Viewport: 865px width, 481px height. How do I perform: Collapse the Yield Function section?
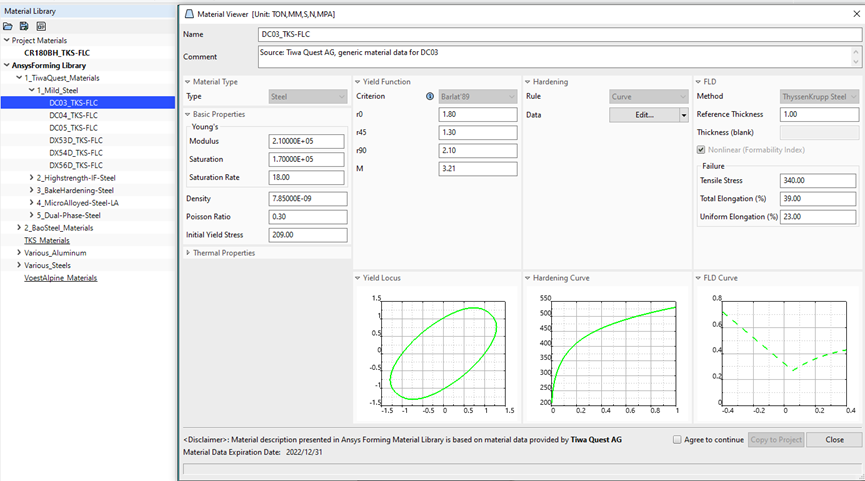357,82
